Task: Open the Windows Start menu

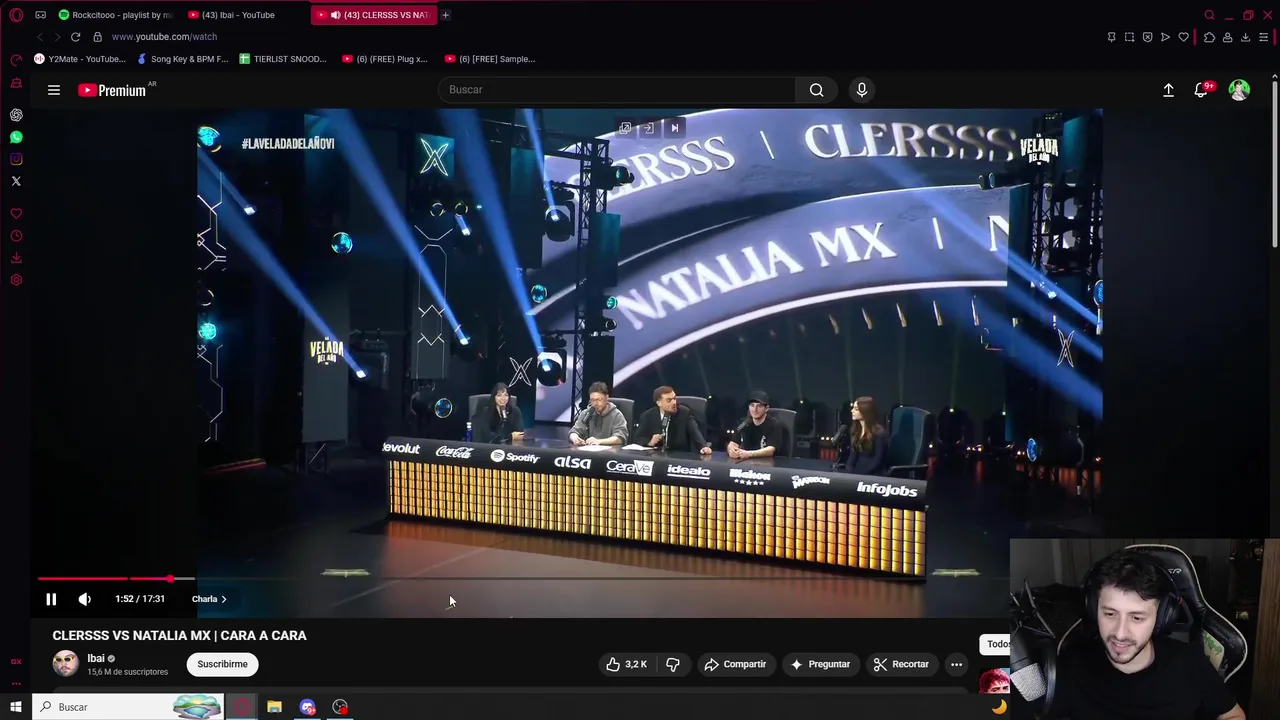Action: click(16, 707)
